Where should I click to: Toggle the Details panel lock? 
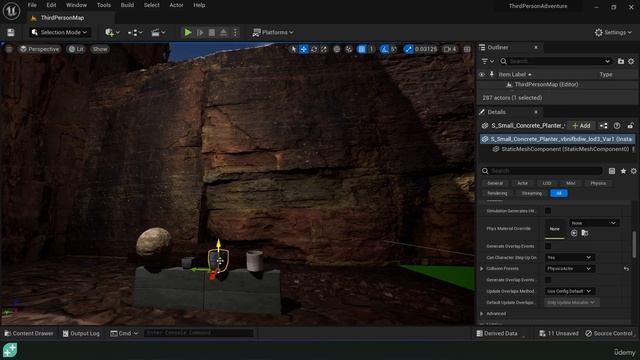click(x=631, y=126)
